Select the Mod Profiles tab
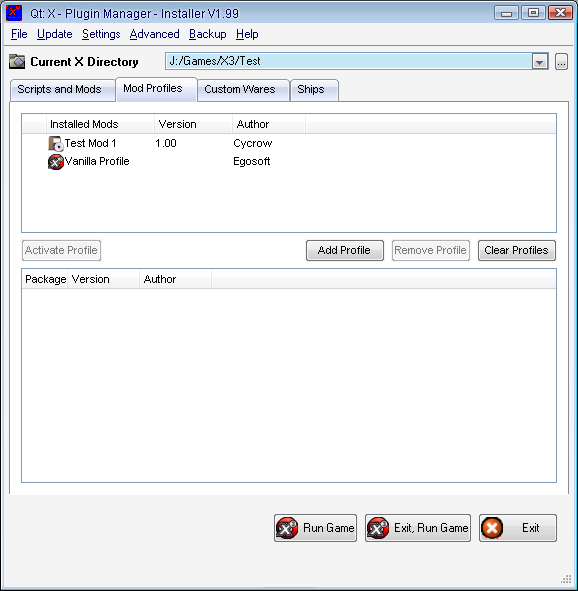 pos(156,89)
